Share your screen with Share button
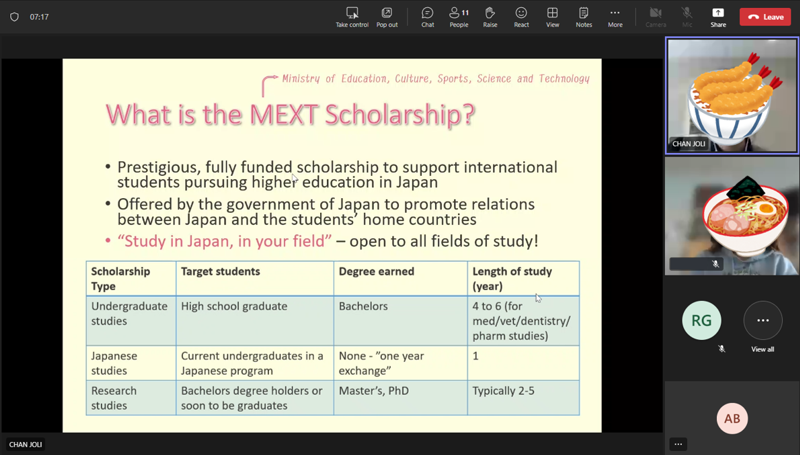The height and width of the screenshot is (455, 800). click(718, 17)
